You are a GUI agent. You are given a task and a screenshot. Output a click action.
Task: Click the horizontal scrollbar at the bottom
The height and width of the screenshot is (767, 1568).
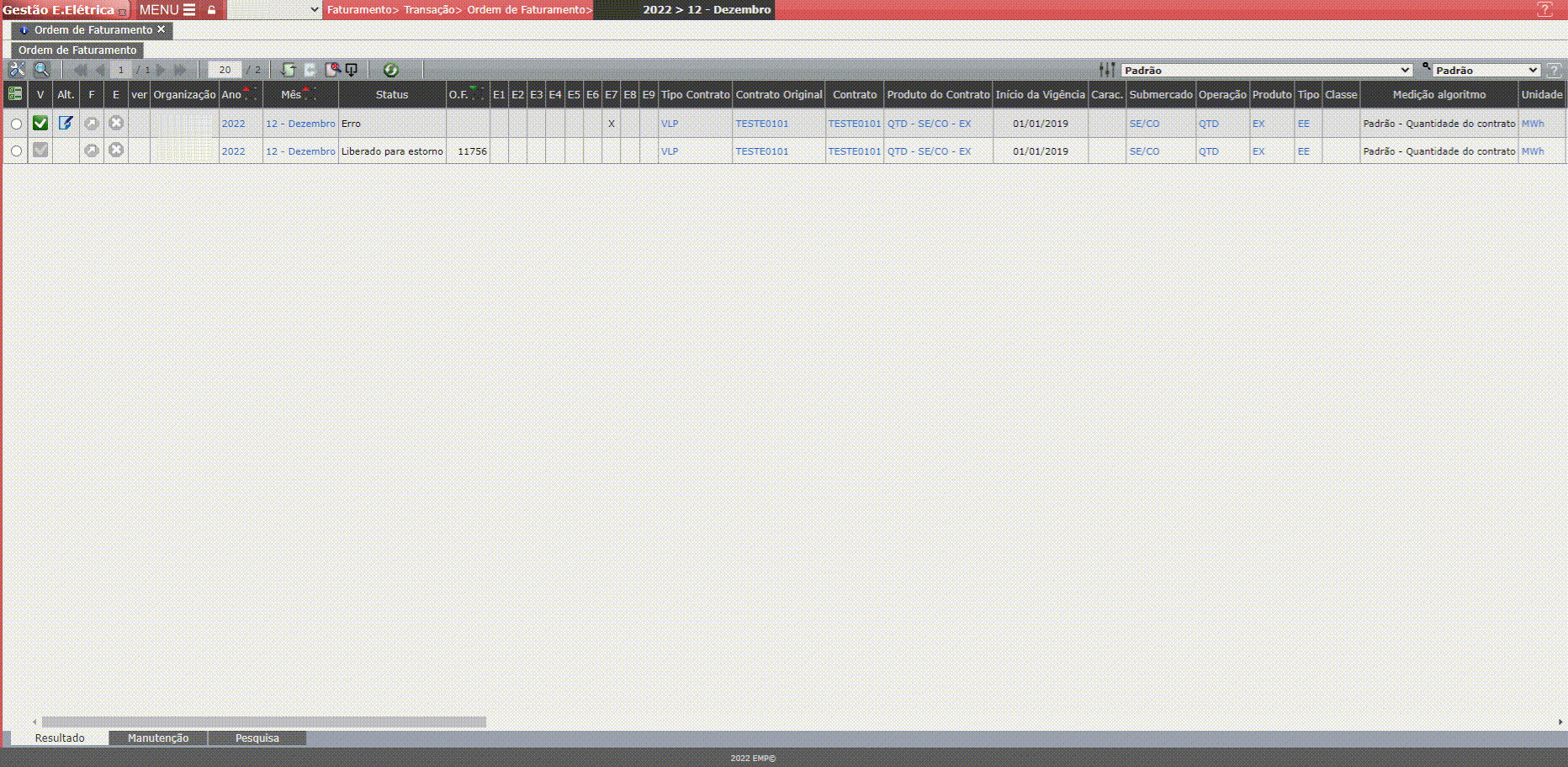[x=264, y=722]
